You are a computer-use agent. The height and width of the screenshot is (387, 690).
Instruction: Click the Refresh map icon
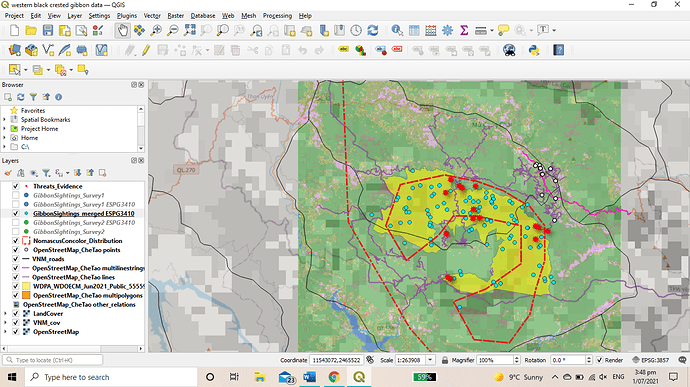tap(373, 30)
